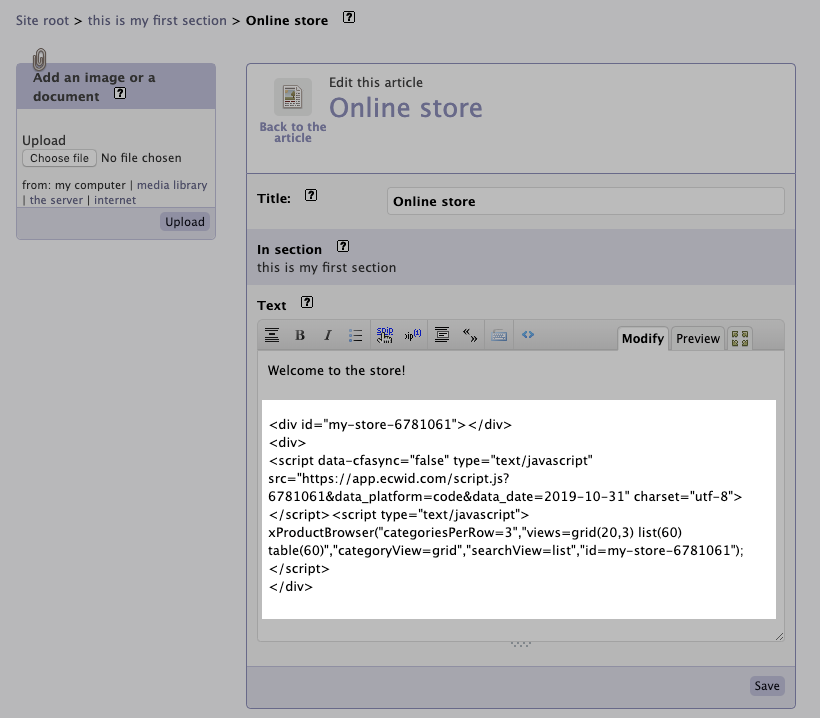Apply italic formatting
The height and width of the screenshot is (718, 820).
[x=328, y=335]
